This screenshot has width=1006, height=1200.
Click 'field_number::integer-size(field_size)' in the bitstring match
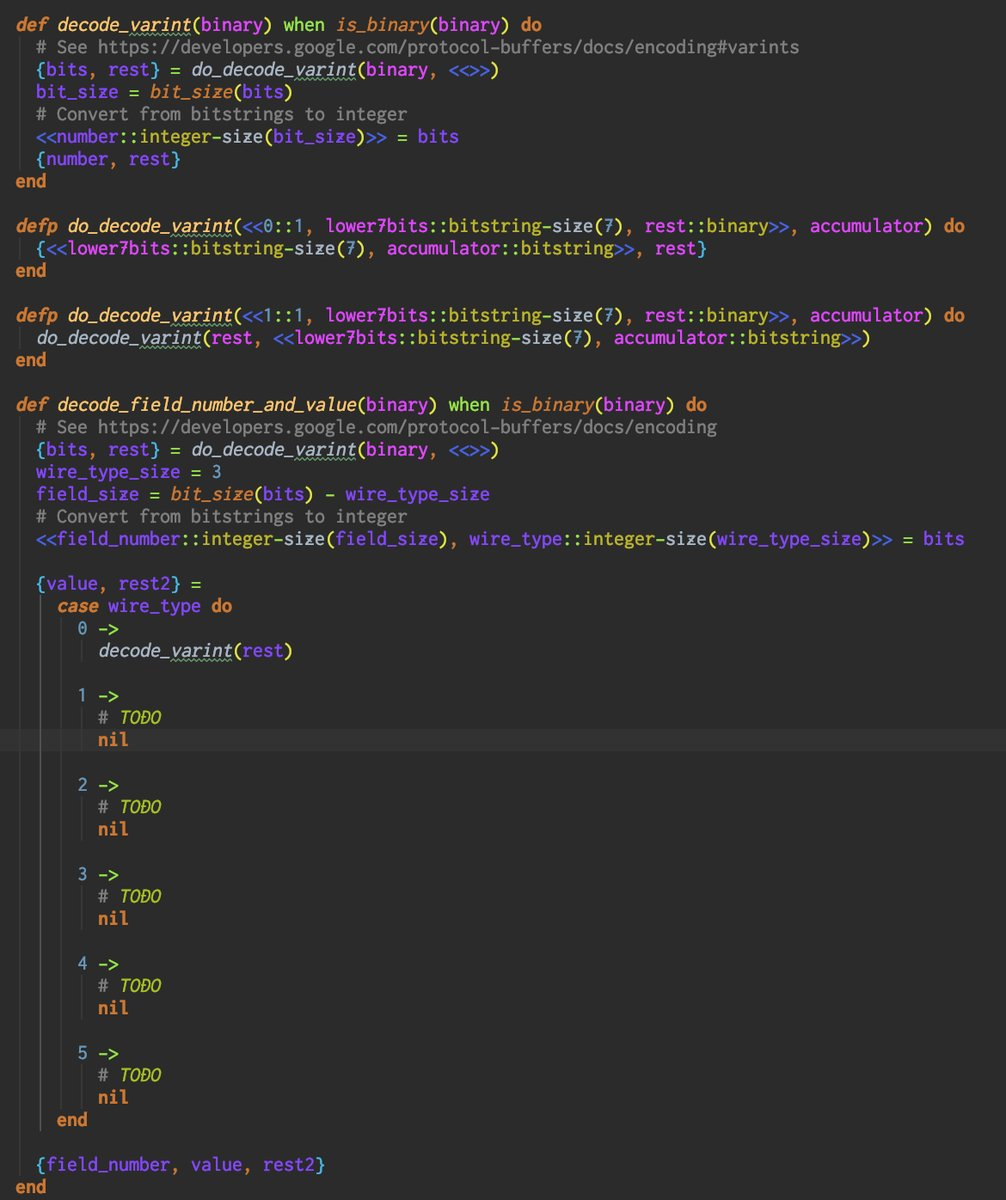pyautogui.click(x=253, y=539)
